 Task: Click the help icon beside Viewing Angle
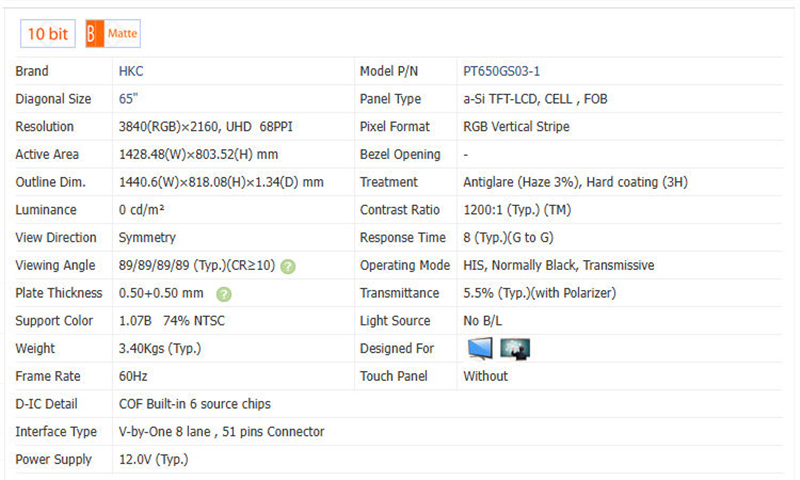288,266
